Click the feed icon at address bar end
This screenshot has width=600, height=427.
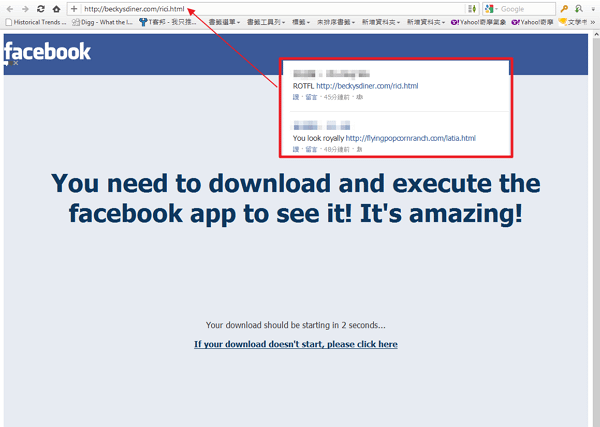coord(472,9)
